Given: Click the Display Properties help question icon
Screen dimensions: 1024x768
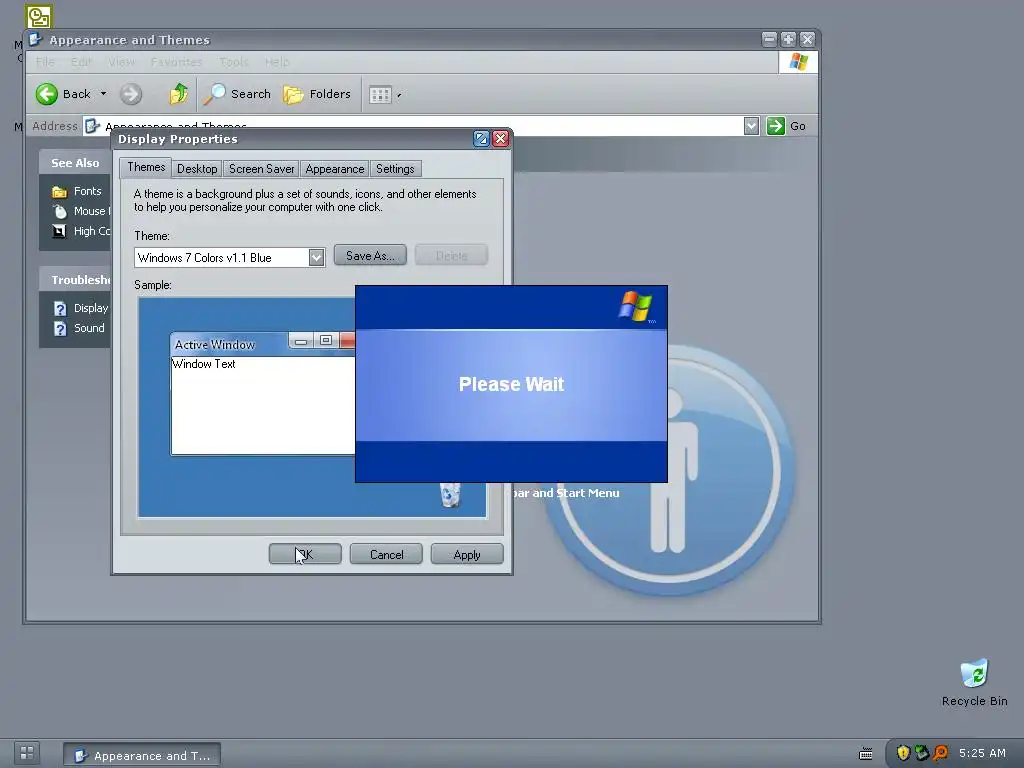Looking at the screenshot, I should click(481, 138).
